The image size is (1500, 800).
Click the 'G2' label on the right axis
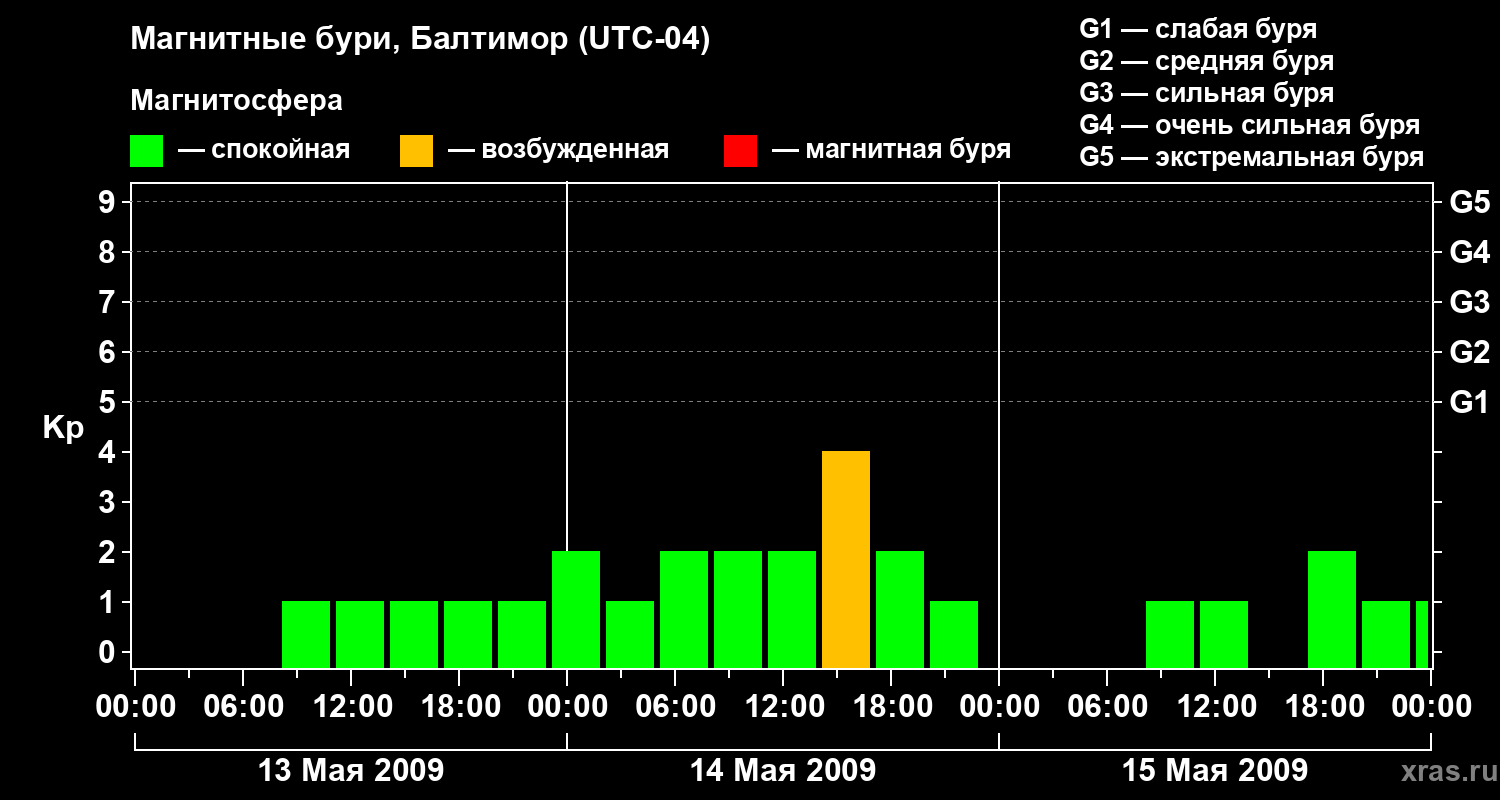click(1469, 352)
